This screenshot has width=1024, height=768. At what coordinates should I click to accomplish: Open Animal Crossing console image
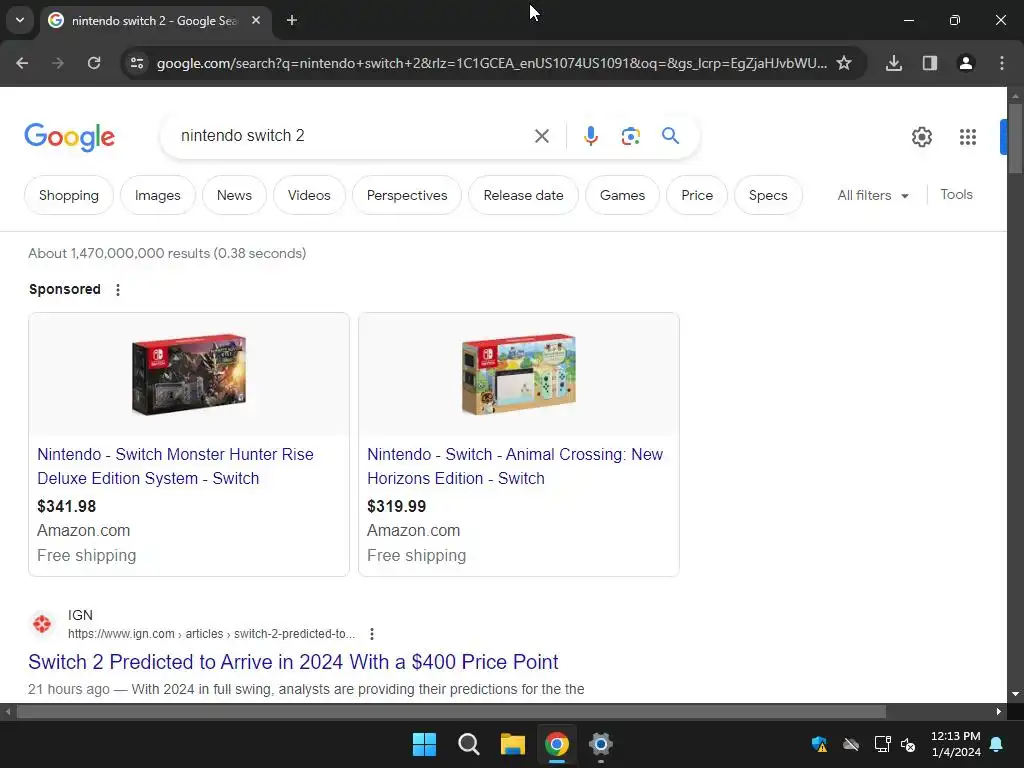coord(519,374)
